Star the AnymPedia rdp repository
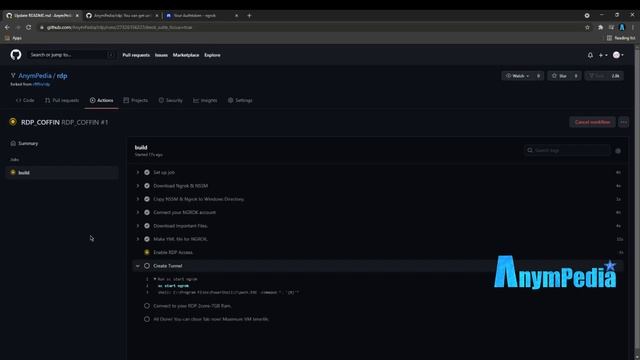This screenshot has width=640, height=360. tap(560, 76)
